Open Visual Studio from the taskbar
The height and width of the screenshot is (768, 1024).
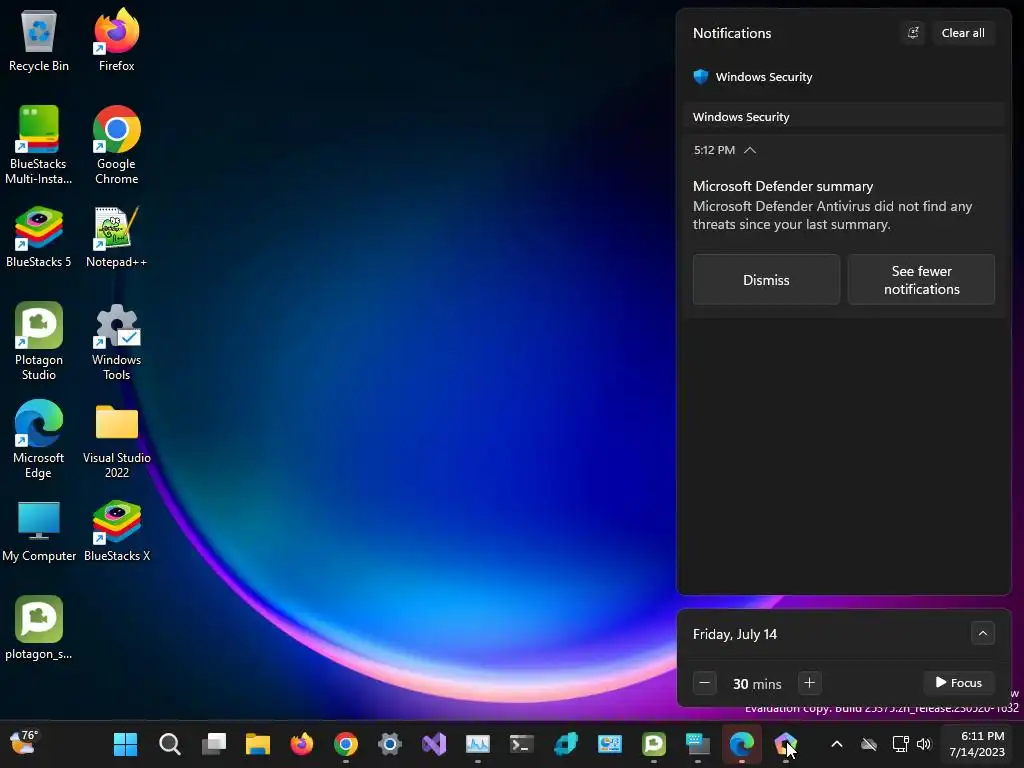pos(434,744)
